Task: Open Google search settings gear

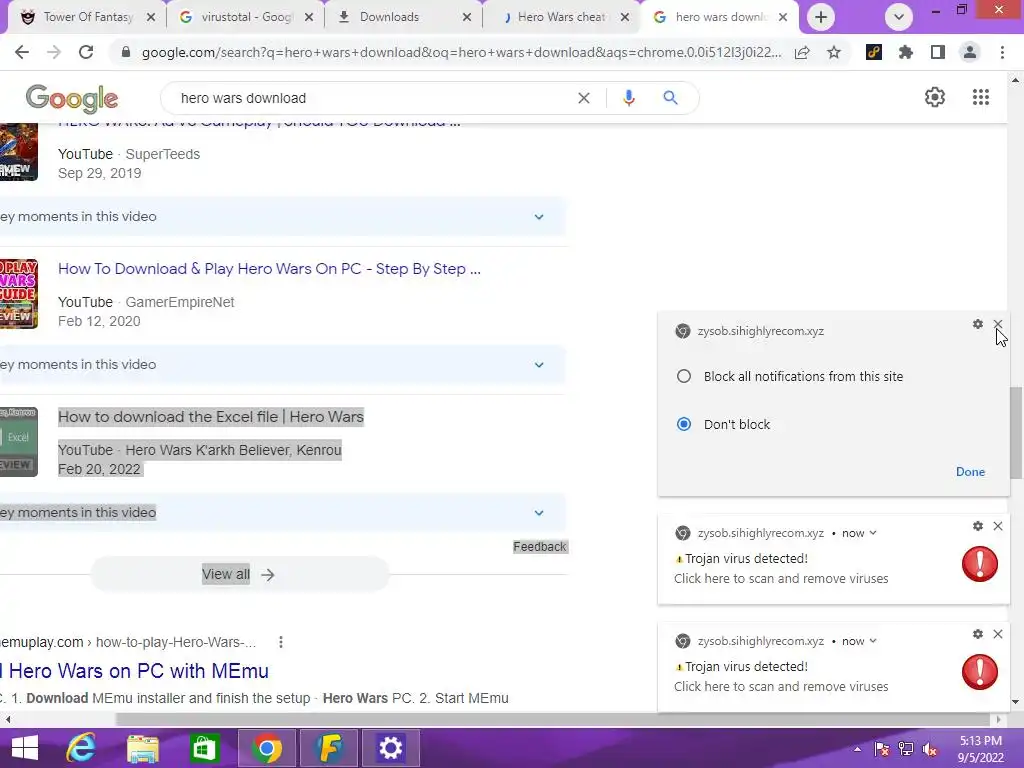Action: (935, 97)
